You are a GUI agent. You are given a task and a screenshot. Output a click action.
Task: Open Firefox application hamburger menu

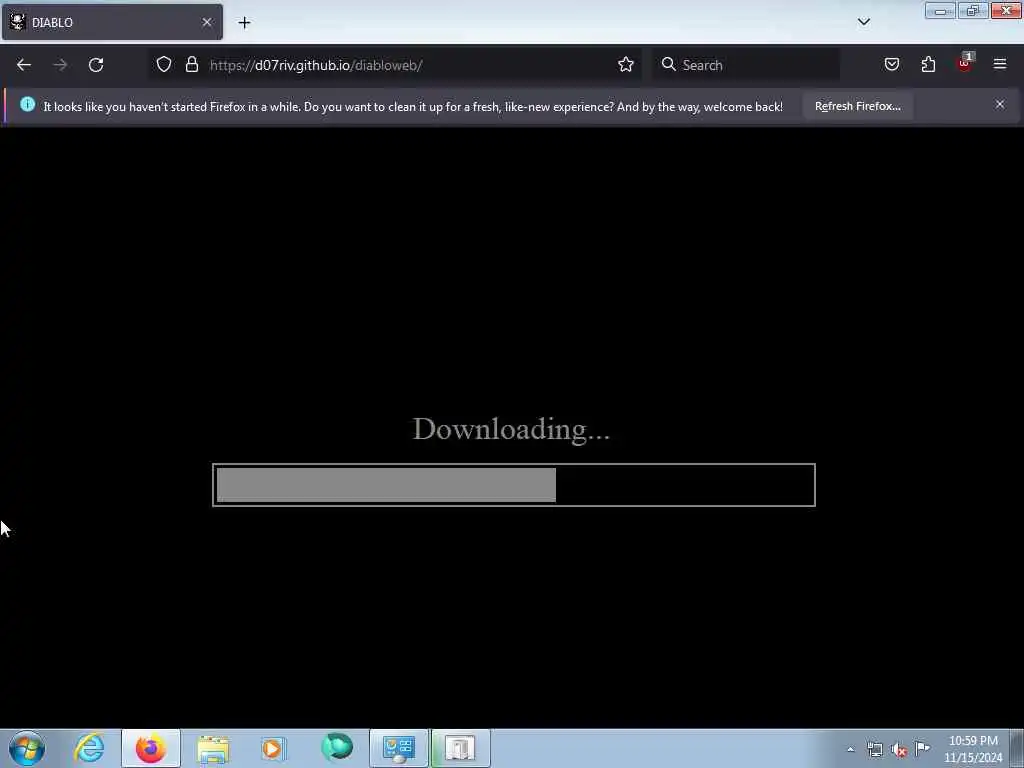tap(1000, 64)
